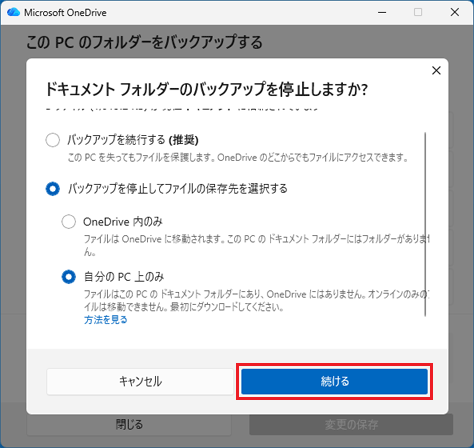Select バックアップを停止してファイルの保存先を選択する radio option
The height and width of the screenshot is (448, 474).
click(53, 189)
